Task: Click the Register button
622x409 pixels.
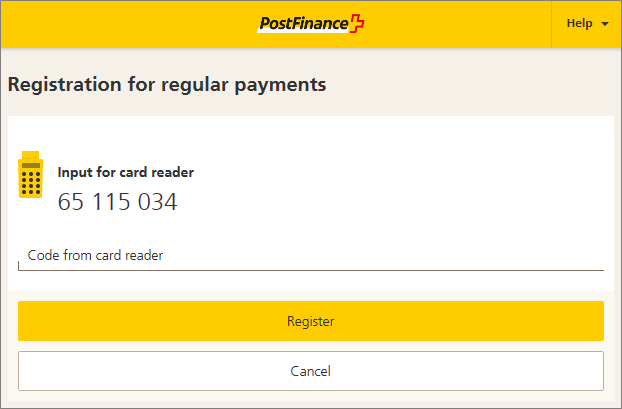Action: click(x=311, y=321)
